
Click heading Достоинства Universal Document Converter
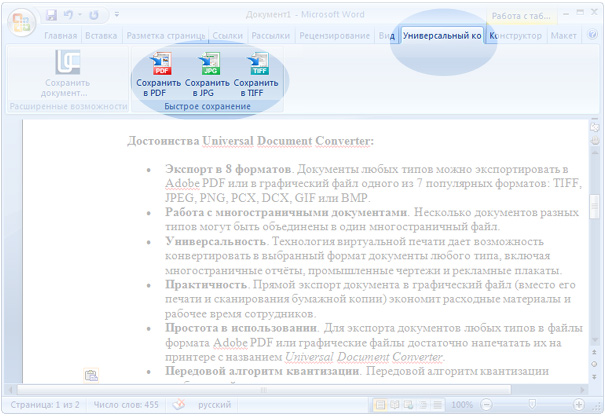(250, 141)
